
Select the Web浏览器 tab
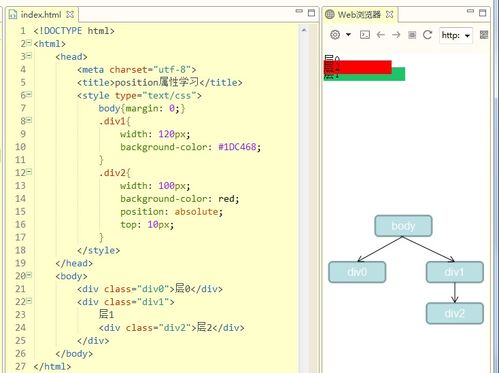(x=359, y=15)
